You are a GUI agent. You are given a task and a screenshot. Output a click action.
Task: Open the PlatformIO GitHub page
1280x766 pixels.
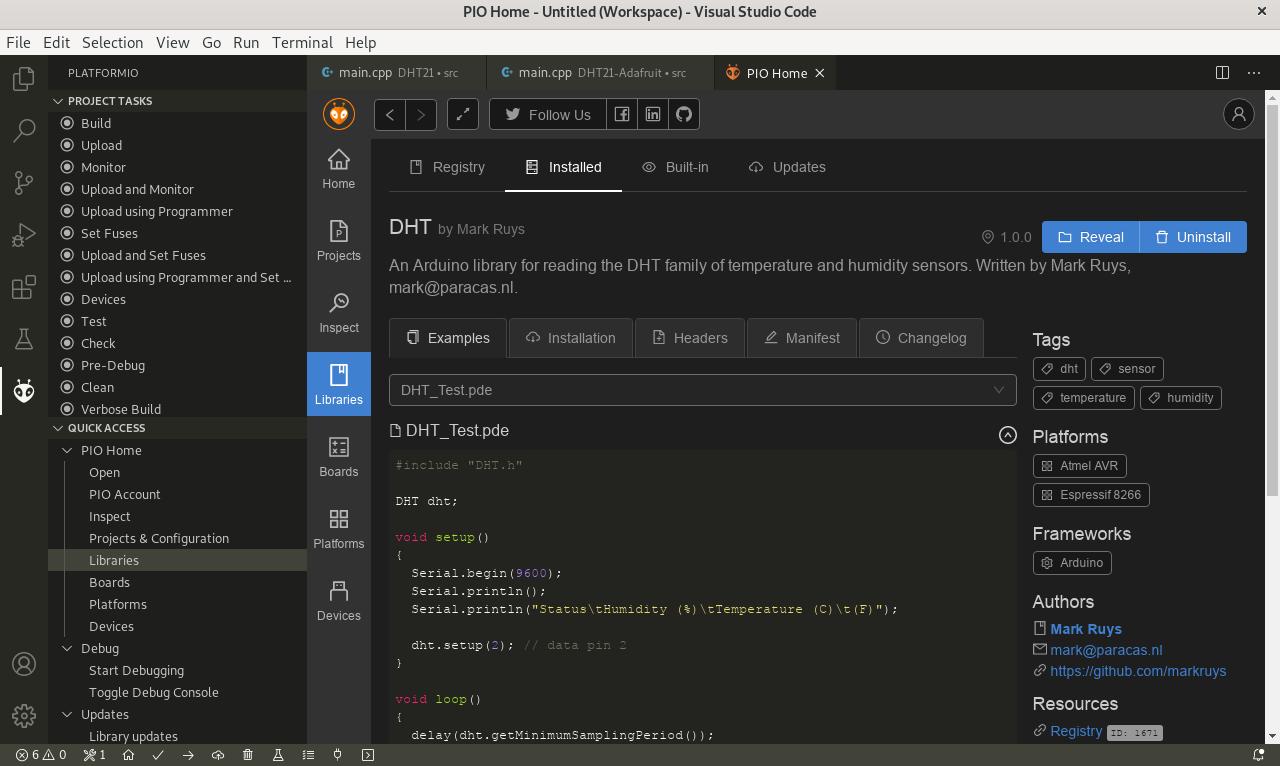[x=684, y=114]
